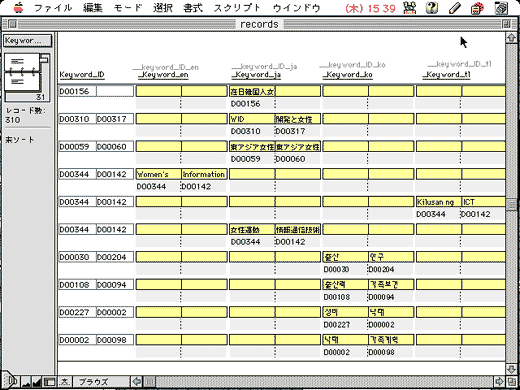
Task: Click the records window zoom box
Action: (x=506, y=24)
